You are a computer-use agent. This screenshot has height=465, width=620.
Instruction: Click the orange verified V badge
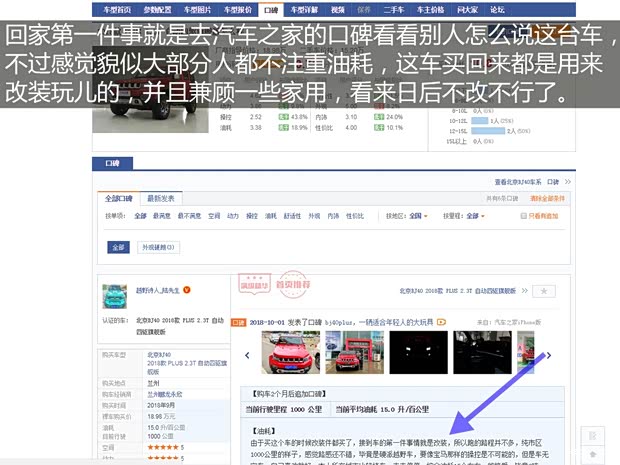pyautogui.click(x=187, y=290)
